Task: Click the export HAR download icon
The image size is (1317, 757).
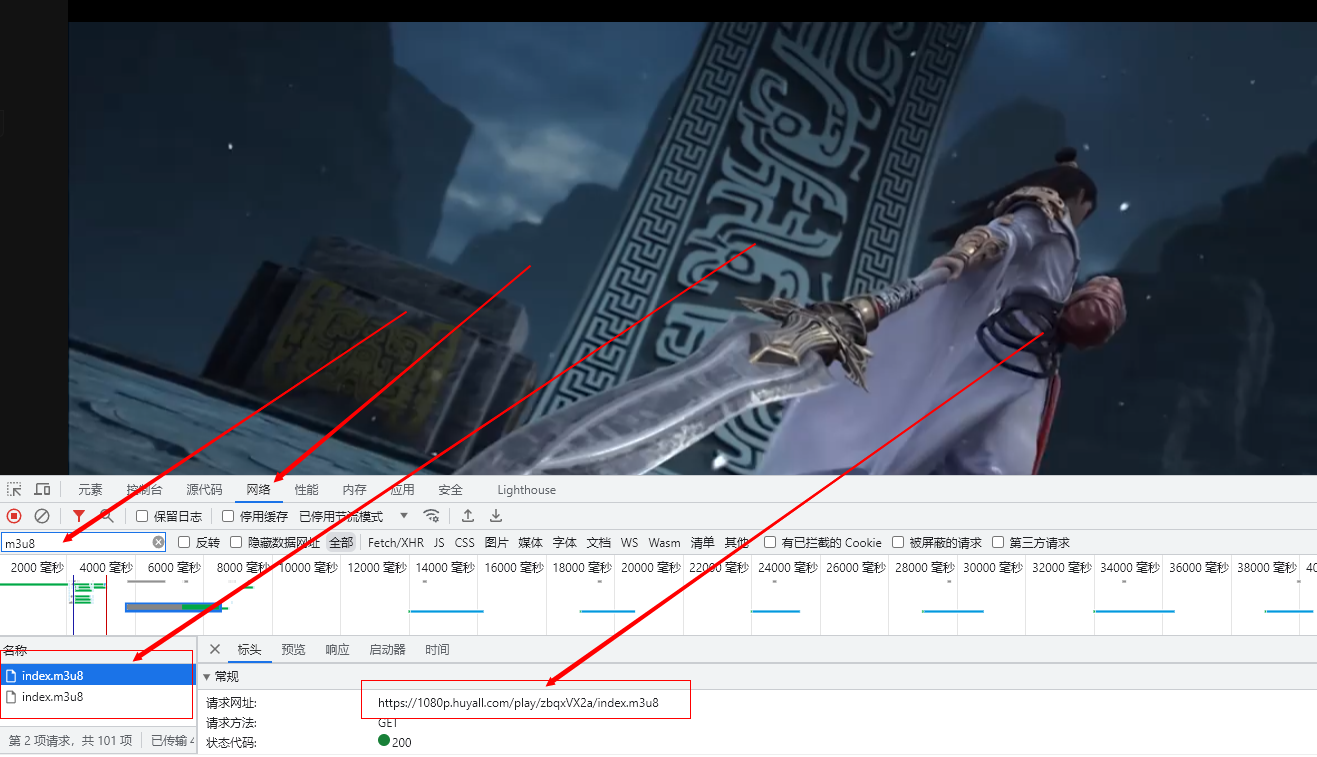Action: point(495,516)
